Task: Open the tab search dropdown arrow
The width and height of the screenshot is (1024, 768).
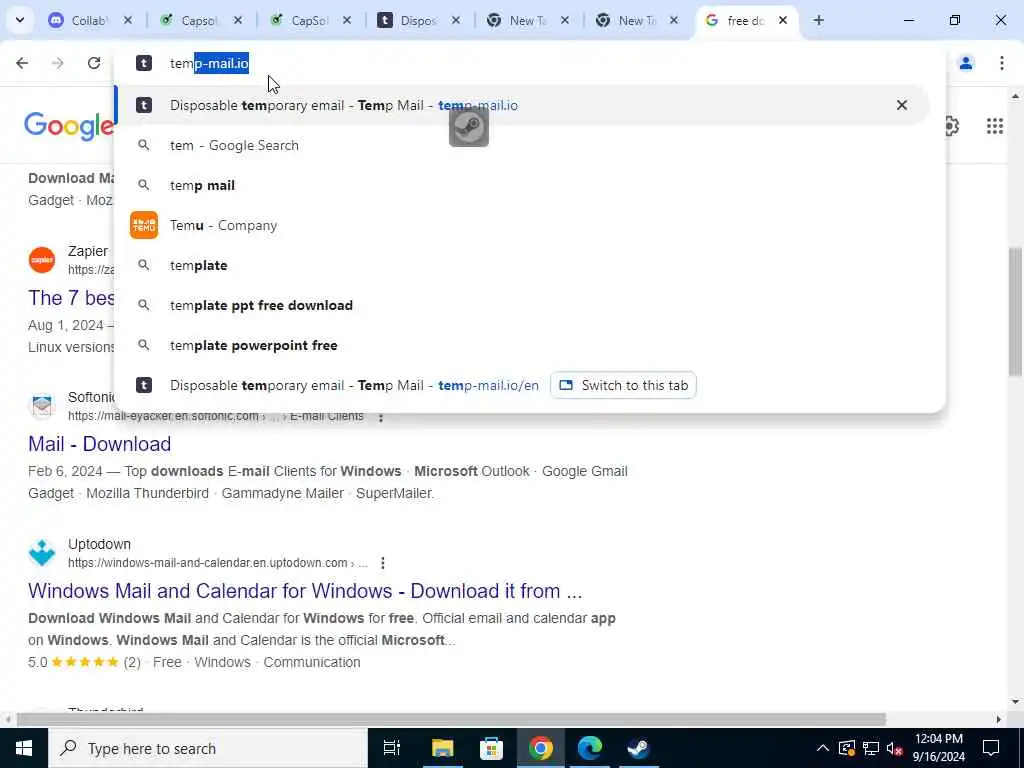Action: [20, 20]
